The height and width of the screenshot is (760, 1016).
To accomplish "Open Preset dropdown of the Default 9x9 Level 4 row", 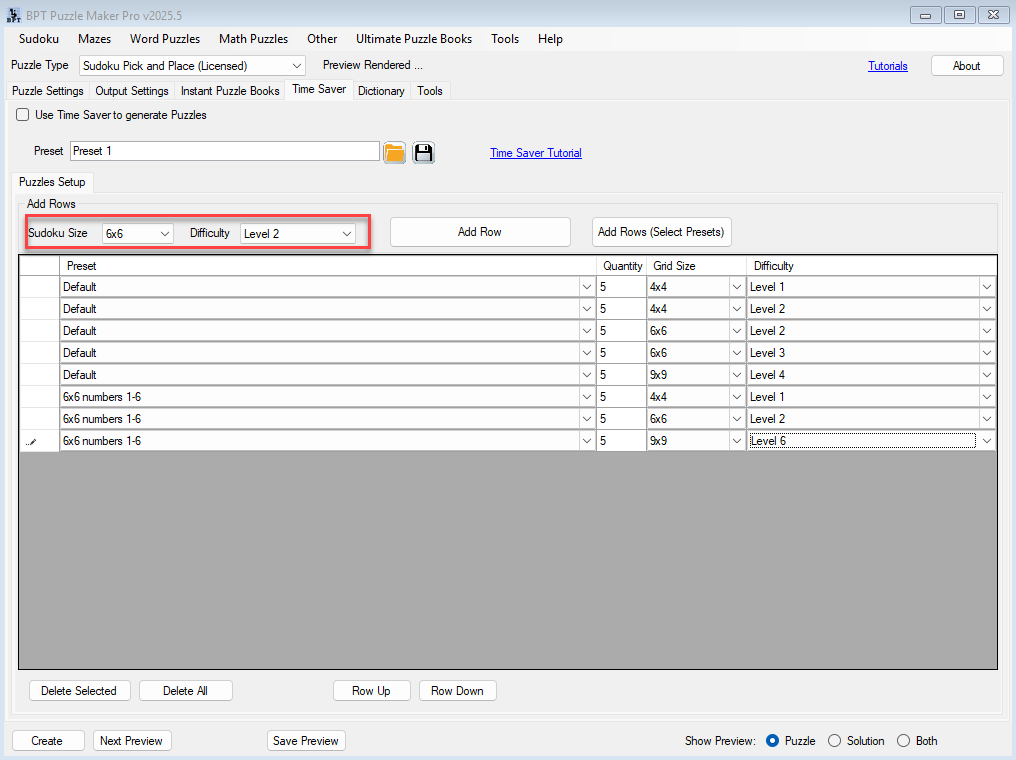I will pyautogui.click(x=586, y=375).
